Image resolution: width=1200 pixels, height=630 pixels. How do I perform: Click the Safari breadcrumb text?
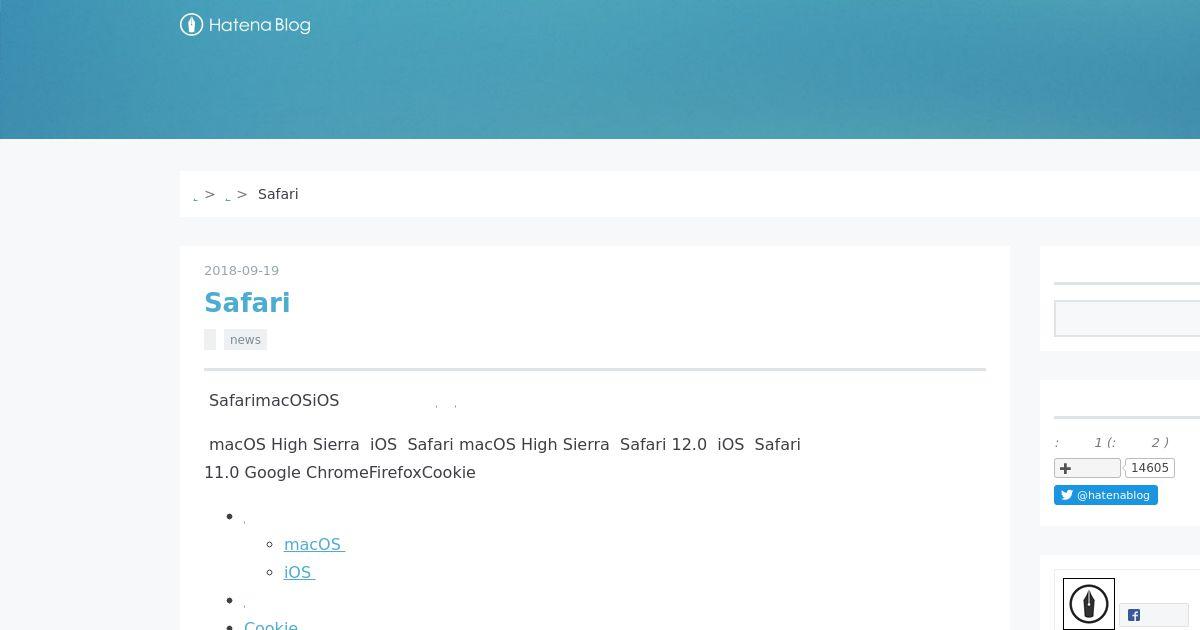278,194
